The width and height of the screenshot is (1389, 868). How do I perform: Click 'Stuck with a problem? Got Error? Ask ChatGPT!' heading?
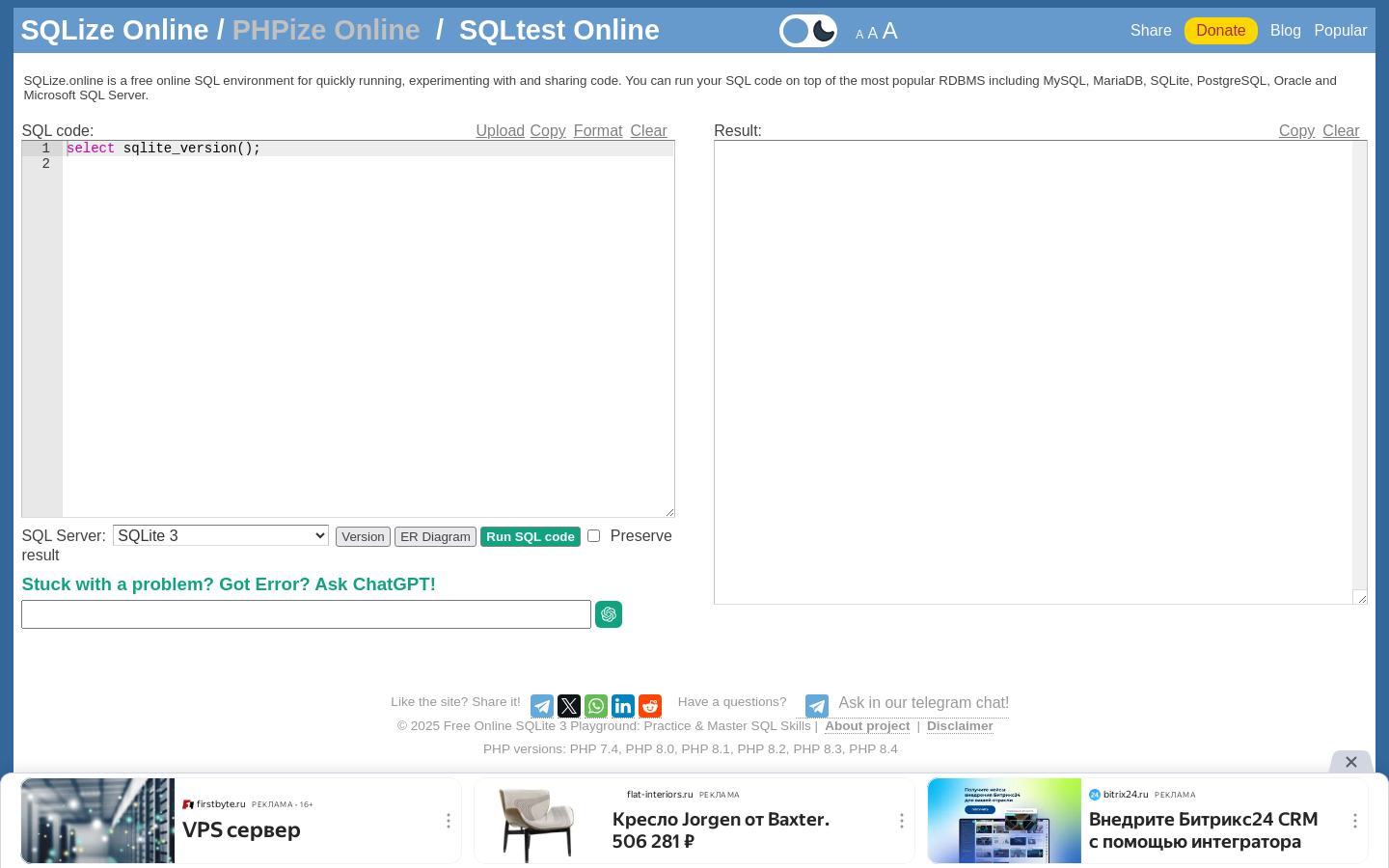click(x=229, y=584)
